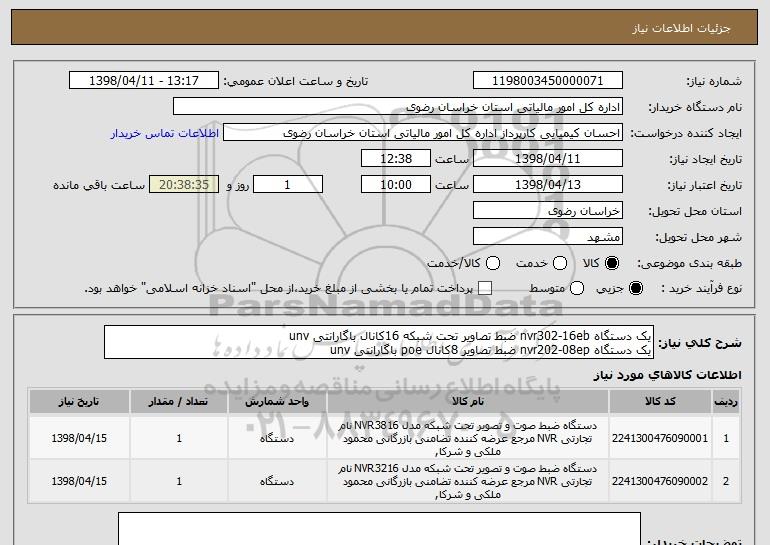Click the delivery city field مشهد
Viewport: 770px width, 545px height.
click(x=548, y=237)
